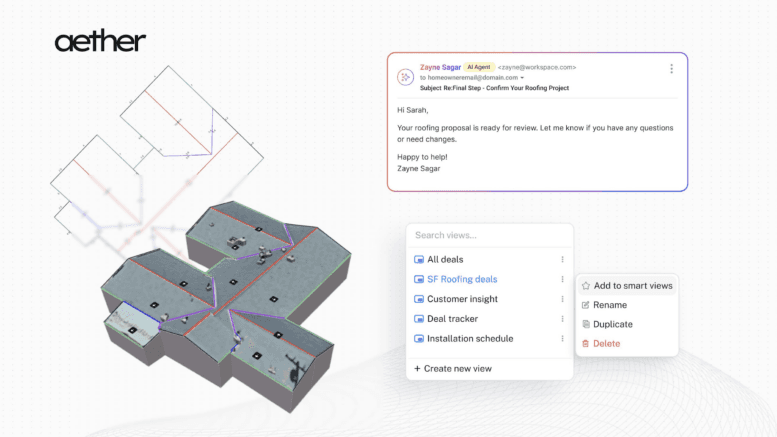This screenshot has width=777, height=437.
Task: Click the email subject line
Action: (494, 88)
